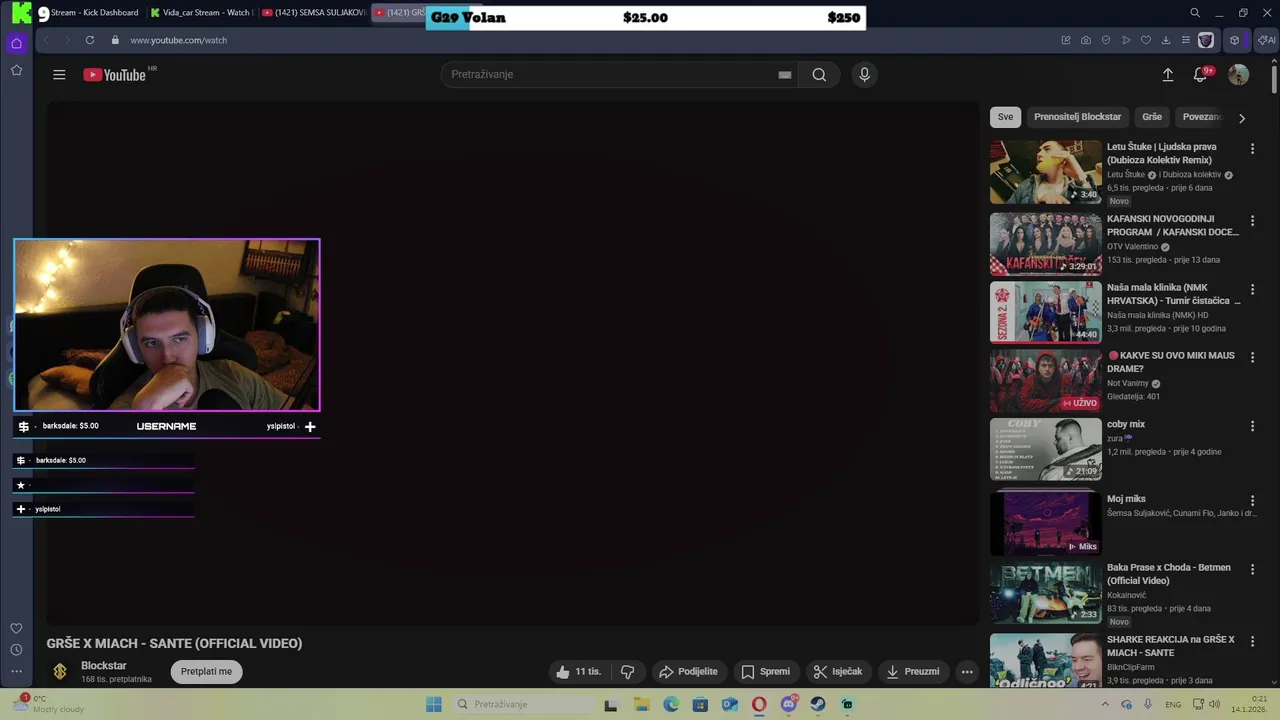
Task: Switch to SEMSA SULJAKOVIC browser tab
Action: (x=314, y=13)
